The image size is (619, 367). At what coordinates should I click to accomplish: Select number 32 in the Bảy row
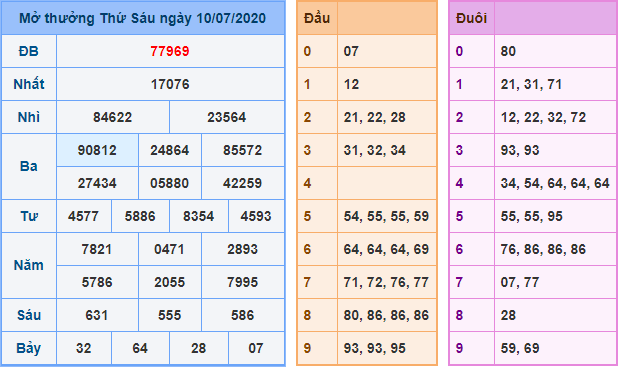click(84, 348)
